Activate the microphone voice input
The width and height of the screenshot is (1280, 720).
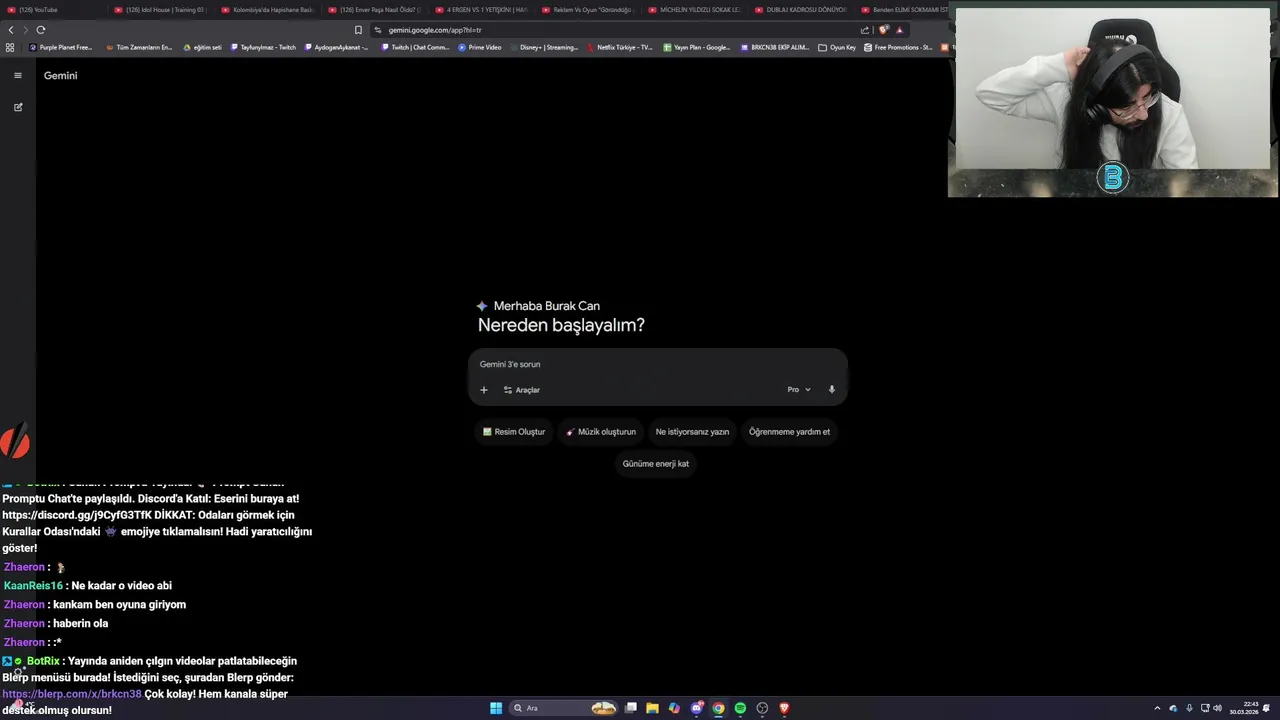click(x=831, y=390)
